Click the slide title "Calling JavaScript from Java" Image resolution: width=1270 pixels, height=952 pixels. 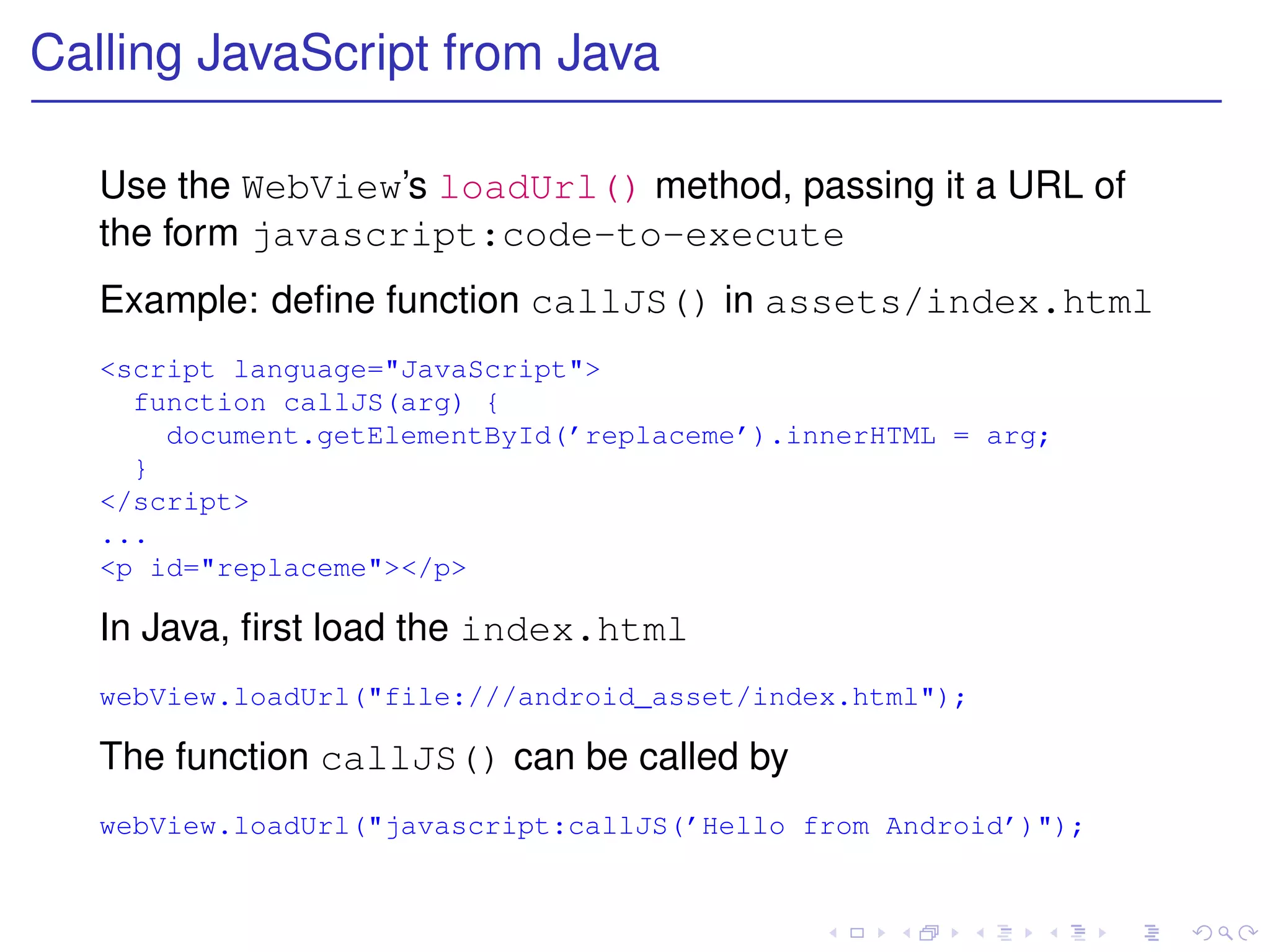click(x=345, y=55)
